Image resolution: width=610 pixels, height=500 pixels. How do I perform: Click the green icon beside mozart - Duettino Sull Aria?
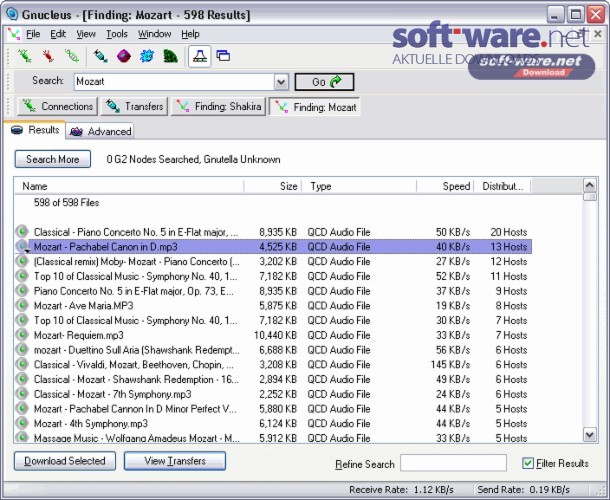click(22, 349)
